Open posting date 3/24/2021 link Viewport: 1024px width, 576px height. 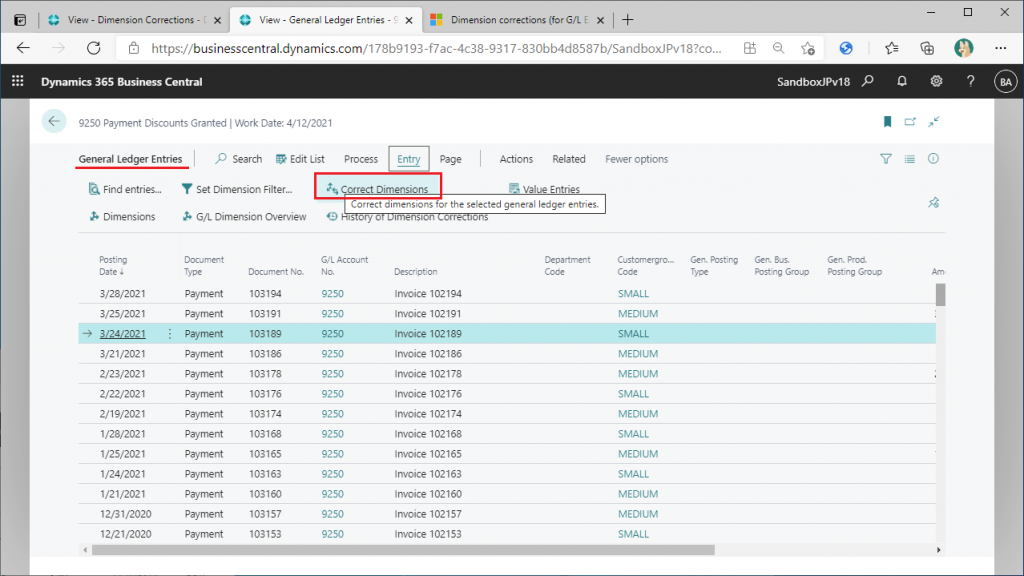123,334
